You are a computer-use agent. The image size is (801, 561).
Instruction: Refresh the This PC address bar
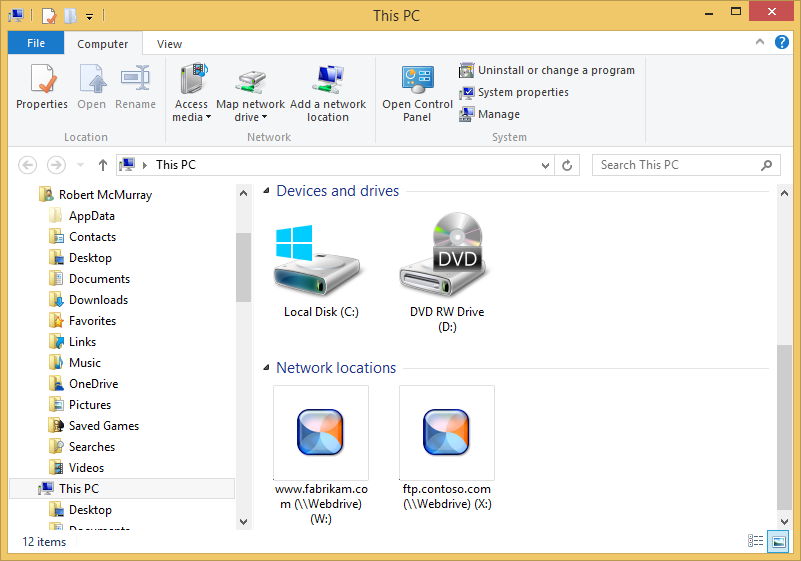pyautogui.click(x=568, y=165)
